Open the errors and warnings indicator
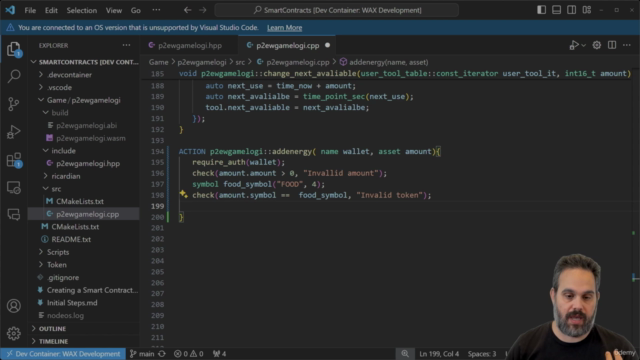640x360 pixels. (189, 354)
